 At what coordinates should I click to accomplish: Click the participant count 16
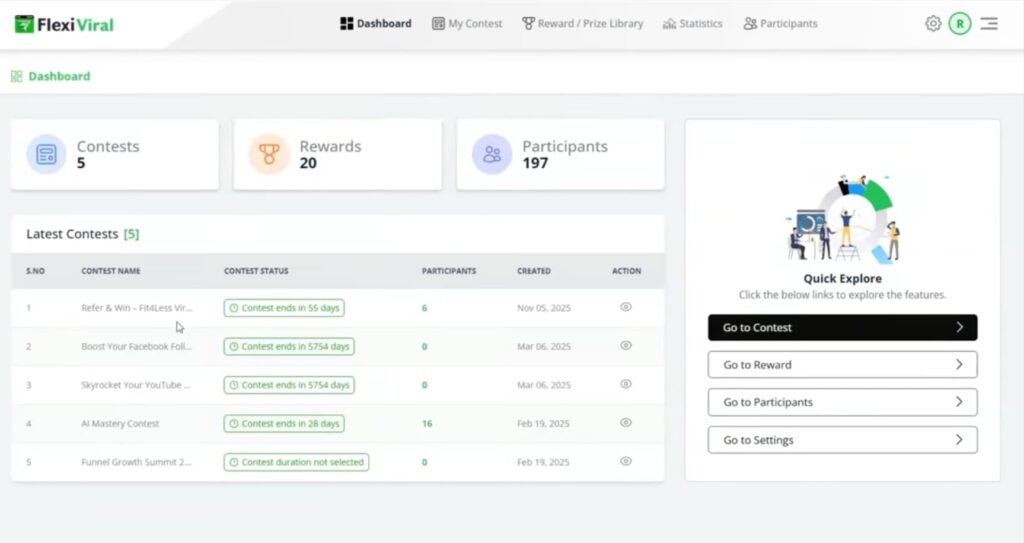(x=427, y=423)
